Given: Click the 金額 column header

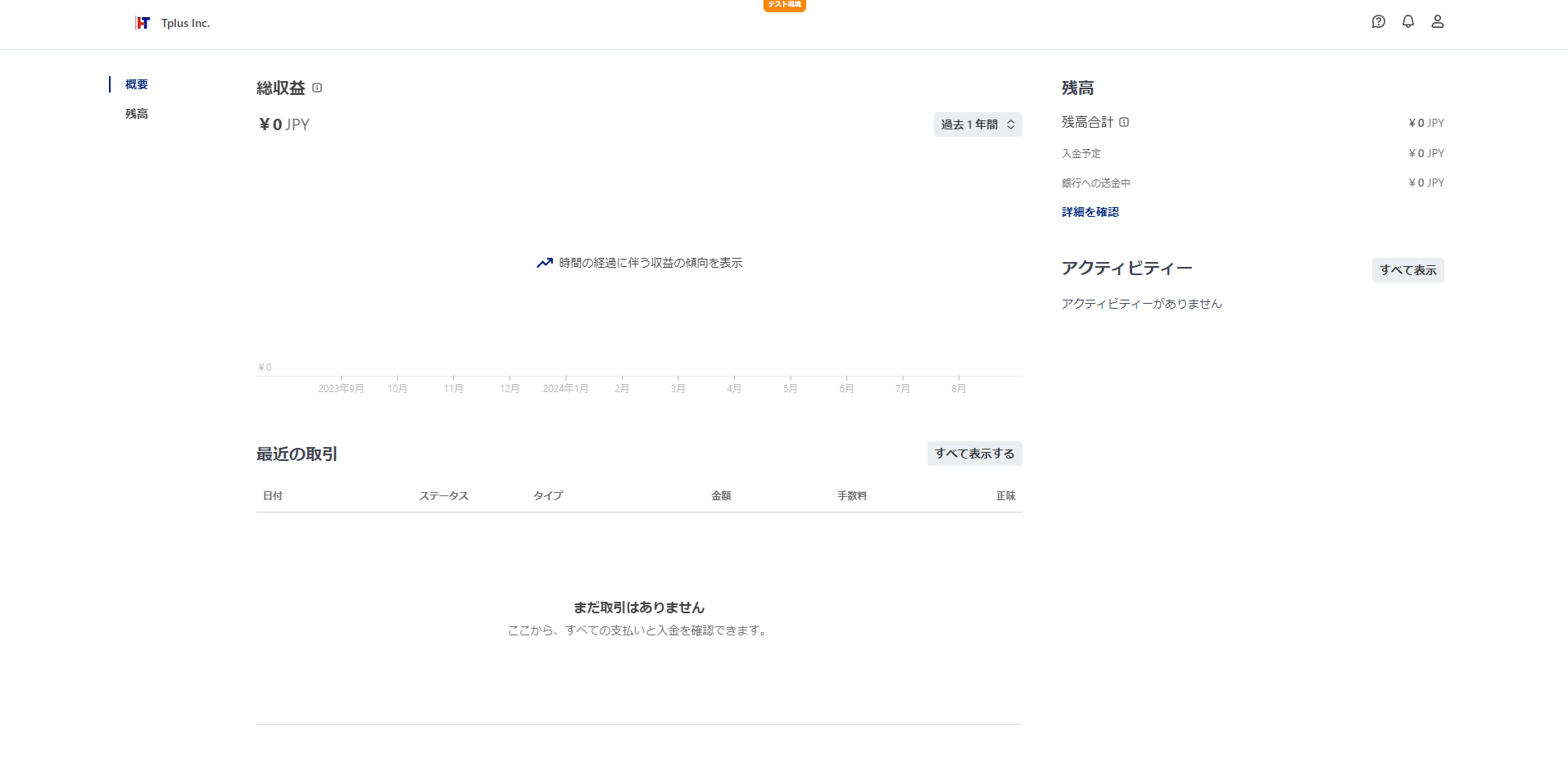Looking at the screenshot, I should (x=721, y=496).
